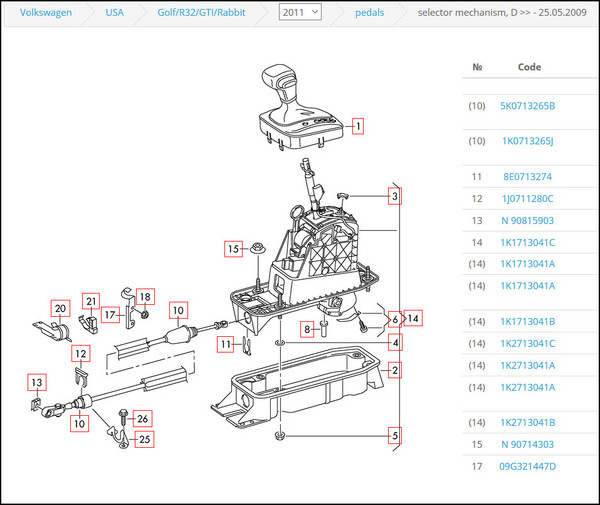Open part code 8E0713274 link
This screenshot has height=505, width=600.
528,177
